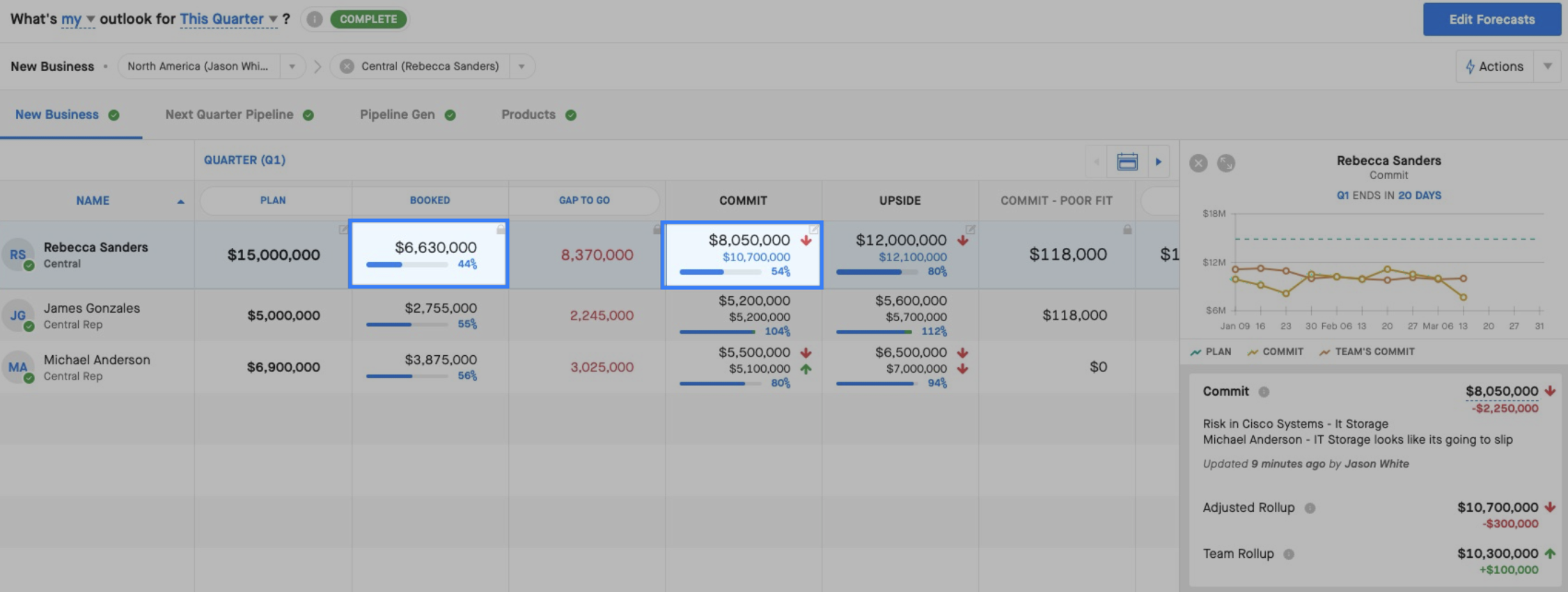Remove the Central (Rebecca Sanders) filter via its X icon
The image size is (1568, 592).
tap(347, 66)
